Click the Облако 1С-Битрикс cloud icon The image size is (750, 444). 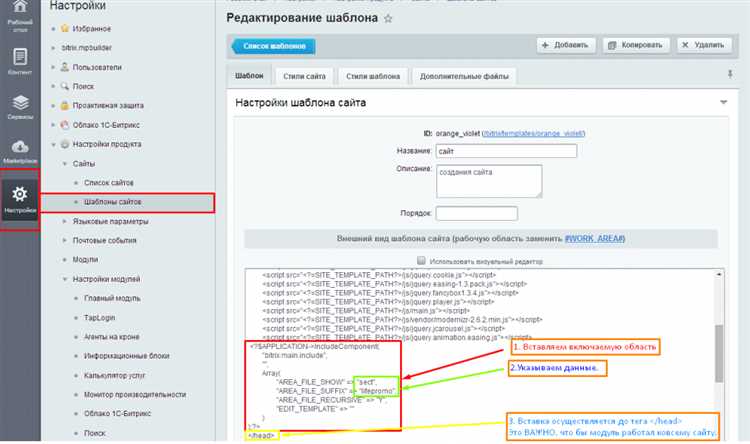65,125
